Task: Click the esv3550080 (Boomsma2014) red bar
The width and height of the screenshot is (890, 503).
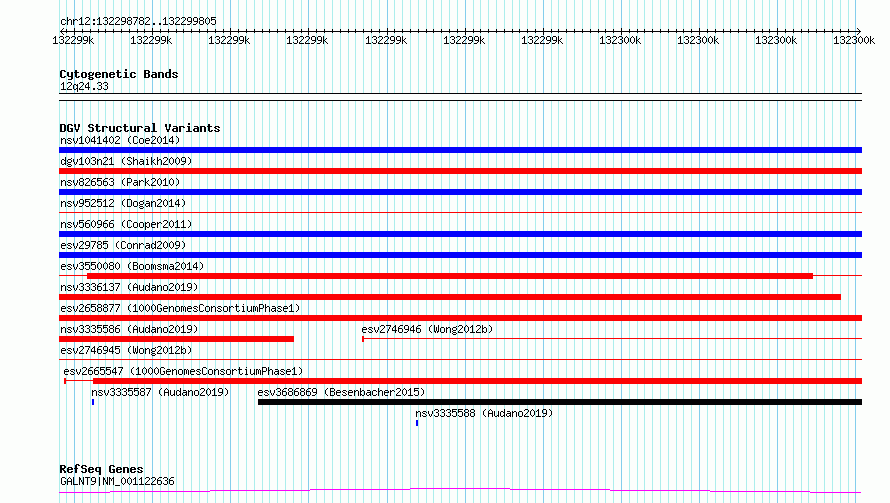Action: (x=450, y=276)
